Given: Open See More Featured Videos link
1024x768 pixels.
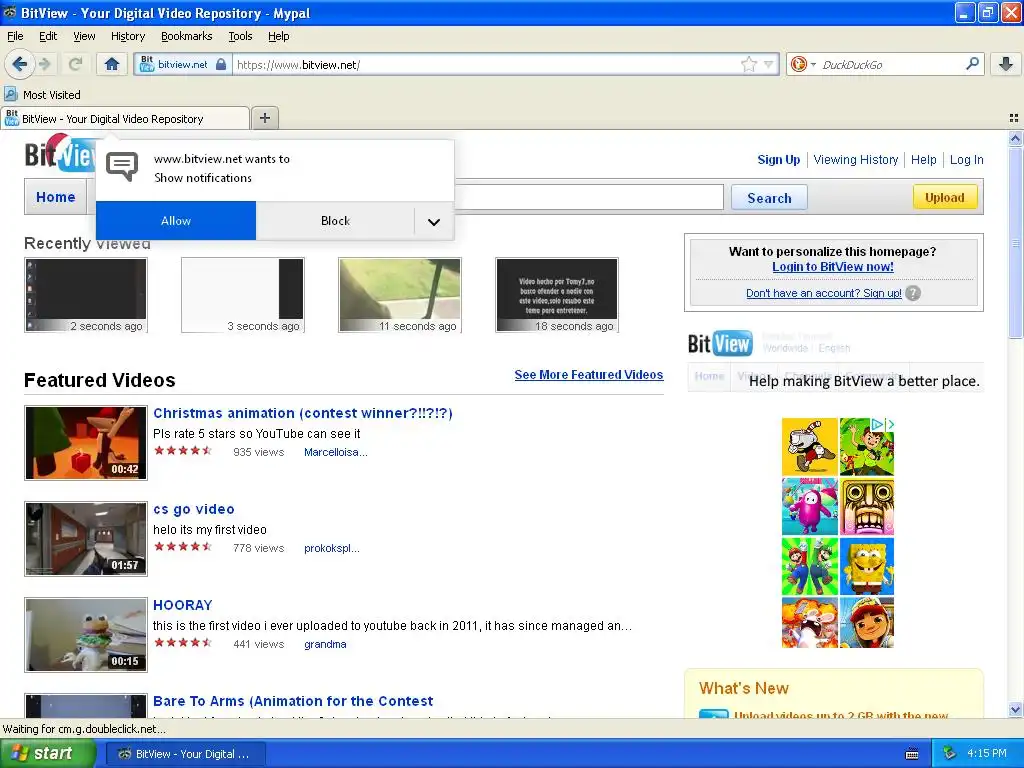Looking at the screenshot, I should [588, 374].
